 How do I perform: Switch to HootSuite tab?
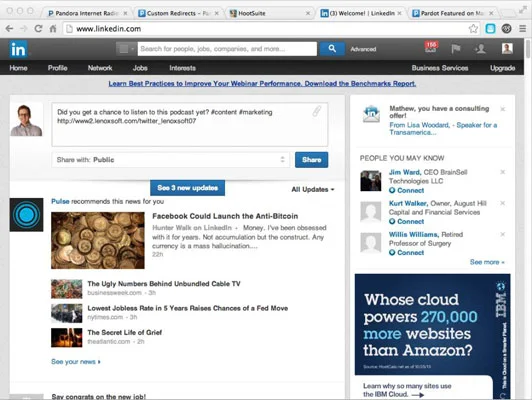pyautogui.click(x=270, y=13)
